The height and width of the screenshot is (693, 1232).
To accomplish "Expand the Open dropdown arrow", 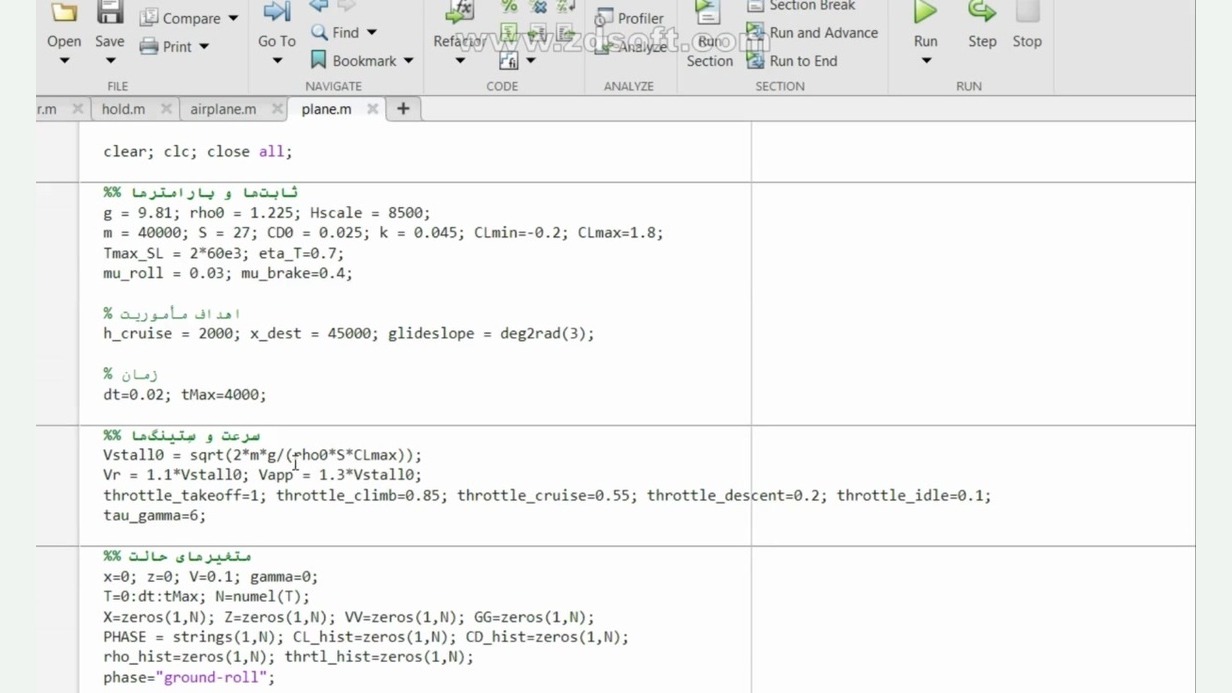I will [x=64, y=61].
